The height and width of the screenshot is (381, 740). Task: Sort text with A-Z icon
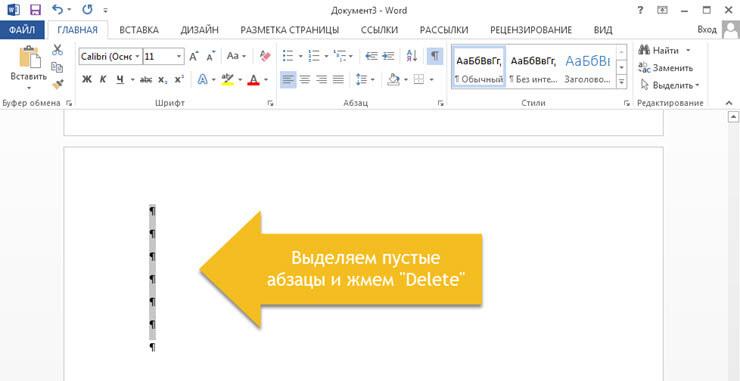point(412,56)
